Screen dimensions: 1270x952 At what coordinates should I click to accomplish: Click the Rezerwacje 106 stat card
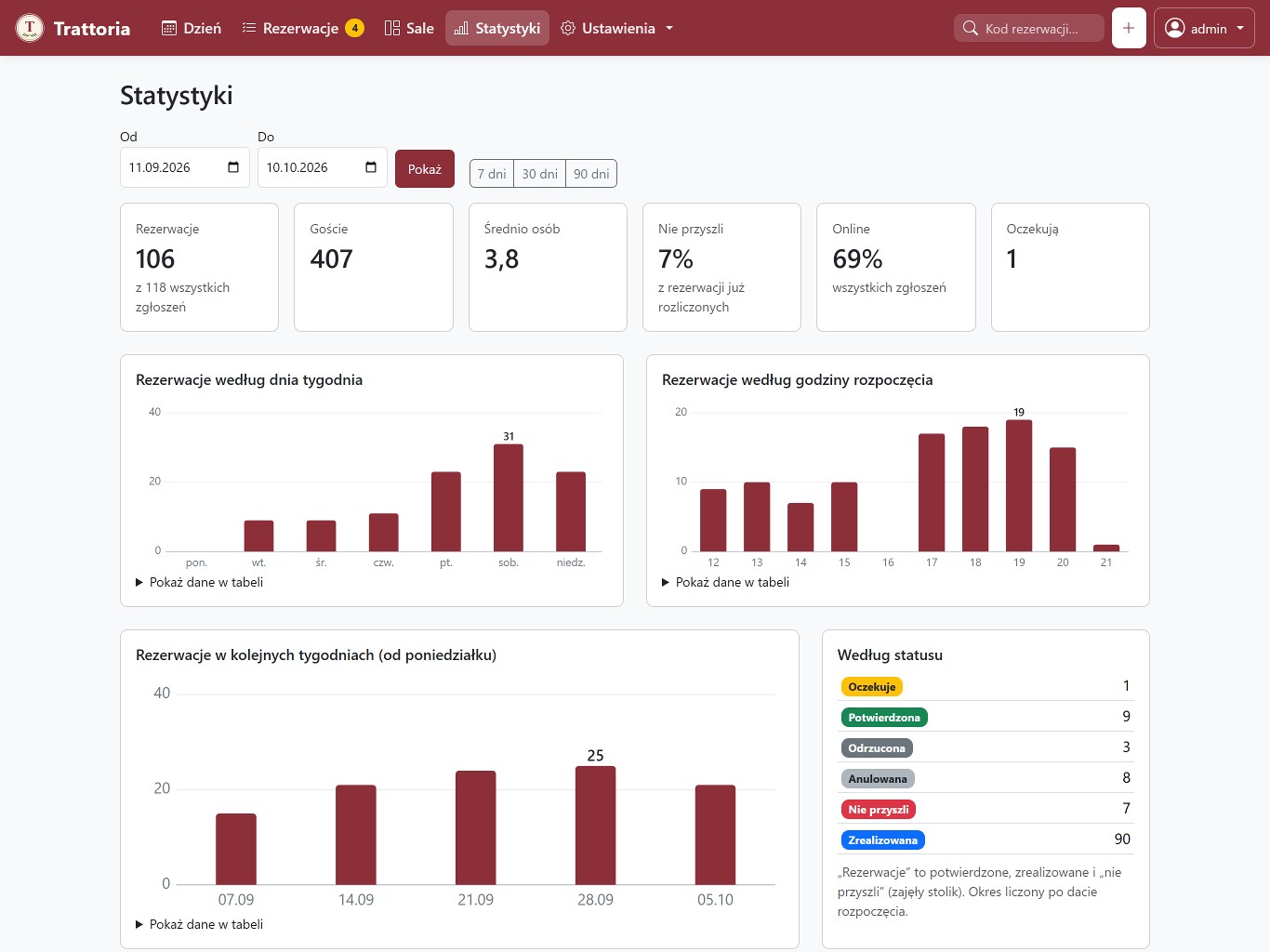tap(199, 267)
